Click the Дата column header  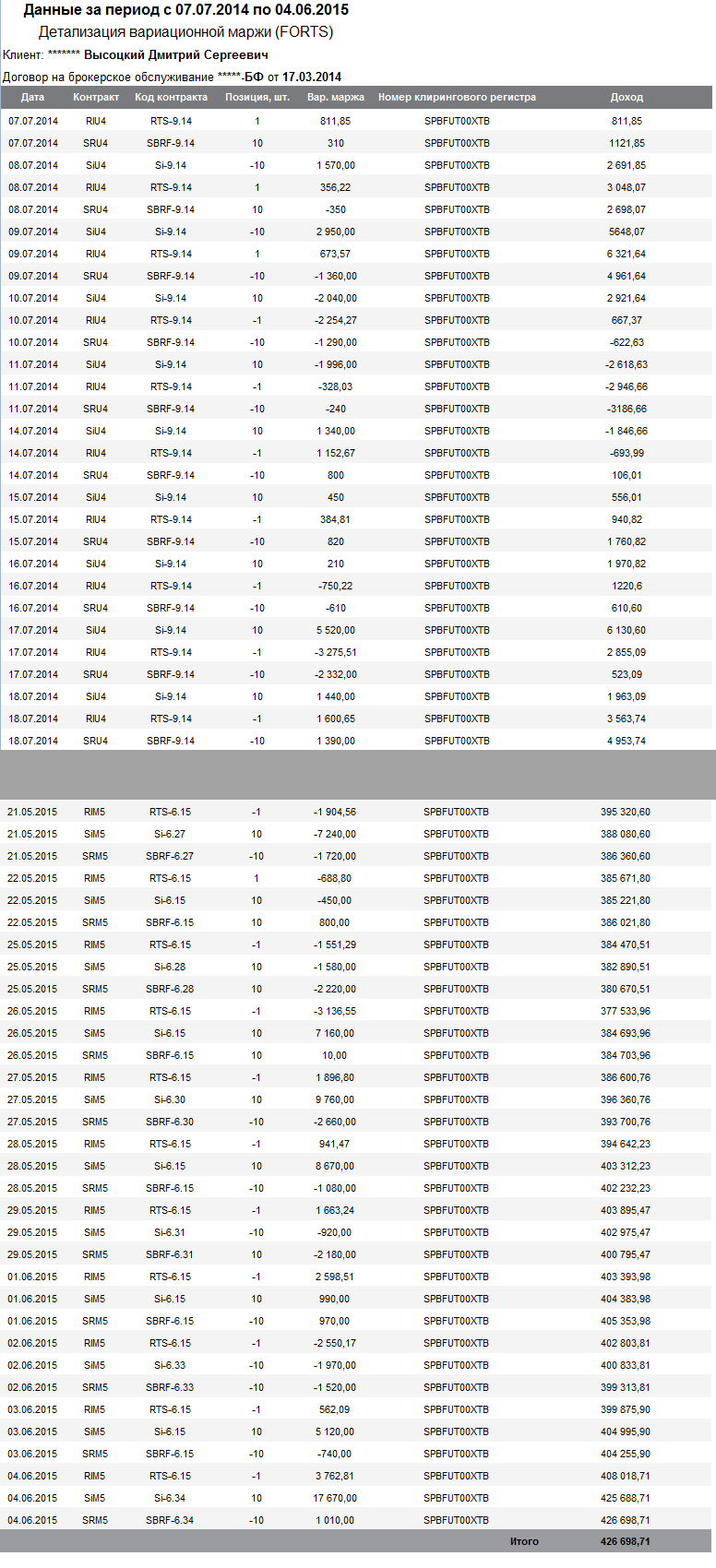(32, 97)
